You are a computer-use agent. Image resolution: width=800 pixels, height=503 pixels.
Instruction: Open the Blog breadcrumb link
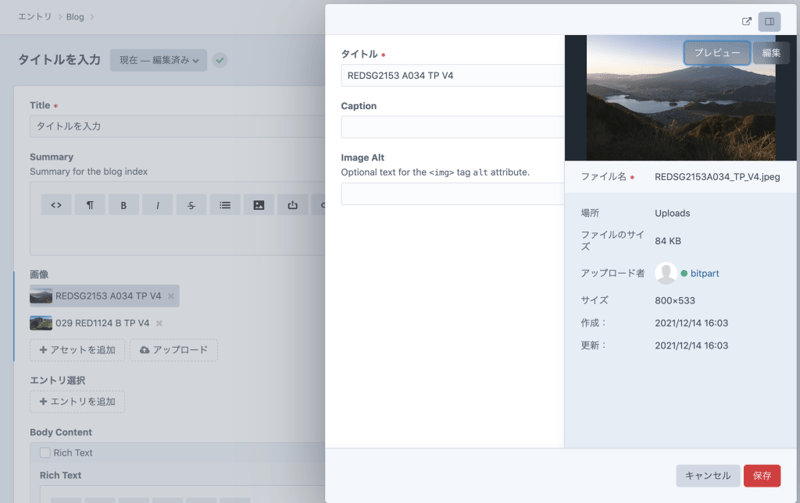pos(75,17)
